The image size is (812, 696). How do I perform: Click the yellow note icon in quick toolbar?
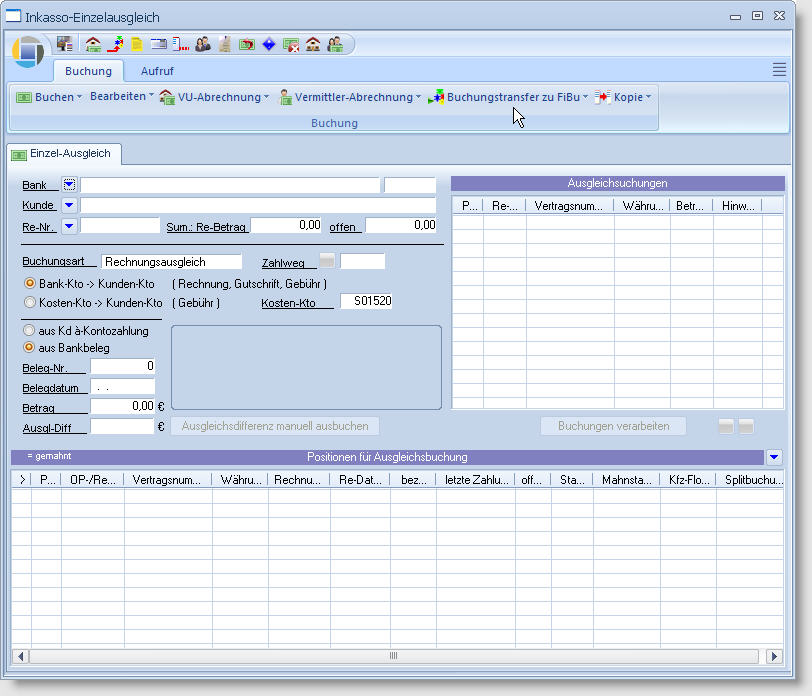coord(136,44)
